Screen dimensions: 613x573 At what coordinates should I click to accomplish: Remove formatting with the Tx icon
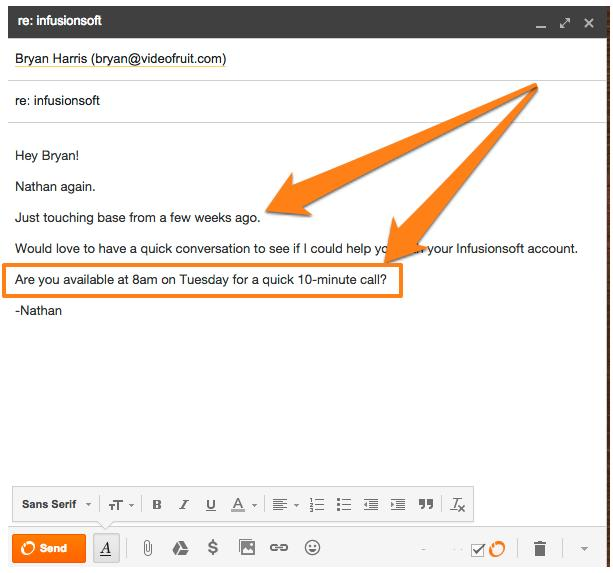[x=457, y=504]
